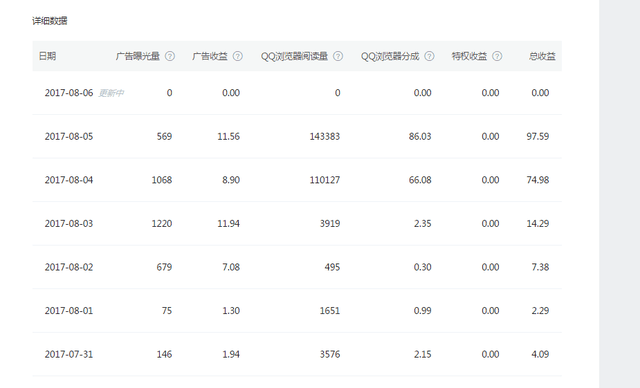Click ad revenue value 11.94
This screenshot has width=640, height=388.
(x=229, y=224)
